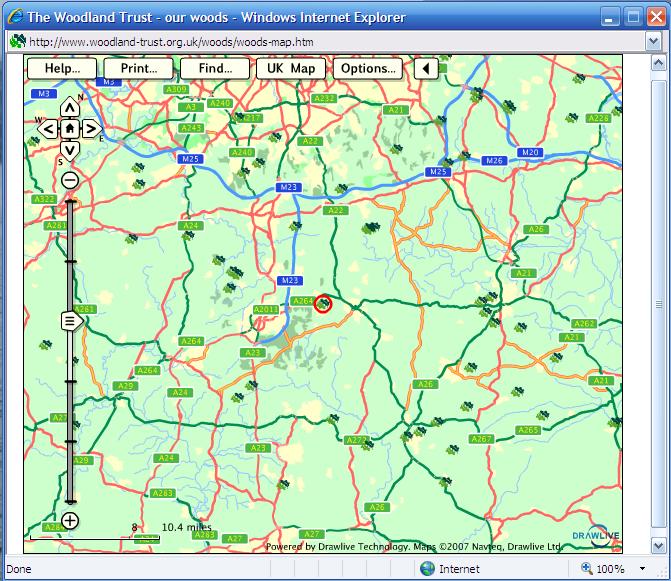The height and width of the screenshot is (581, 671).
Task: Click the A217 road label
Action: (250, 118)
